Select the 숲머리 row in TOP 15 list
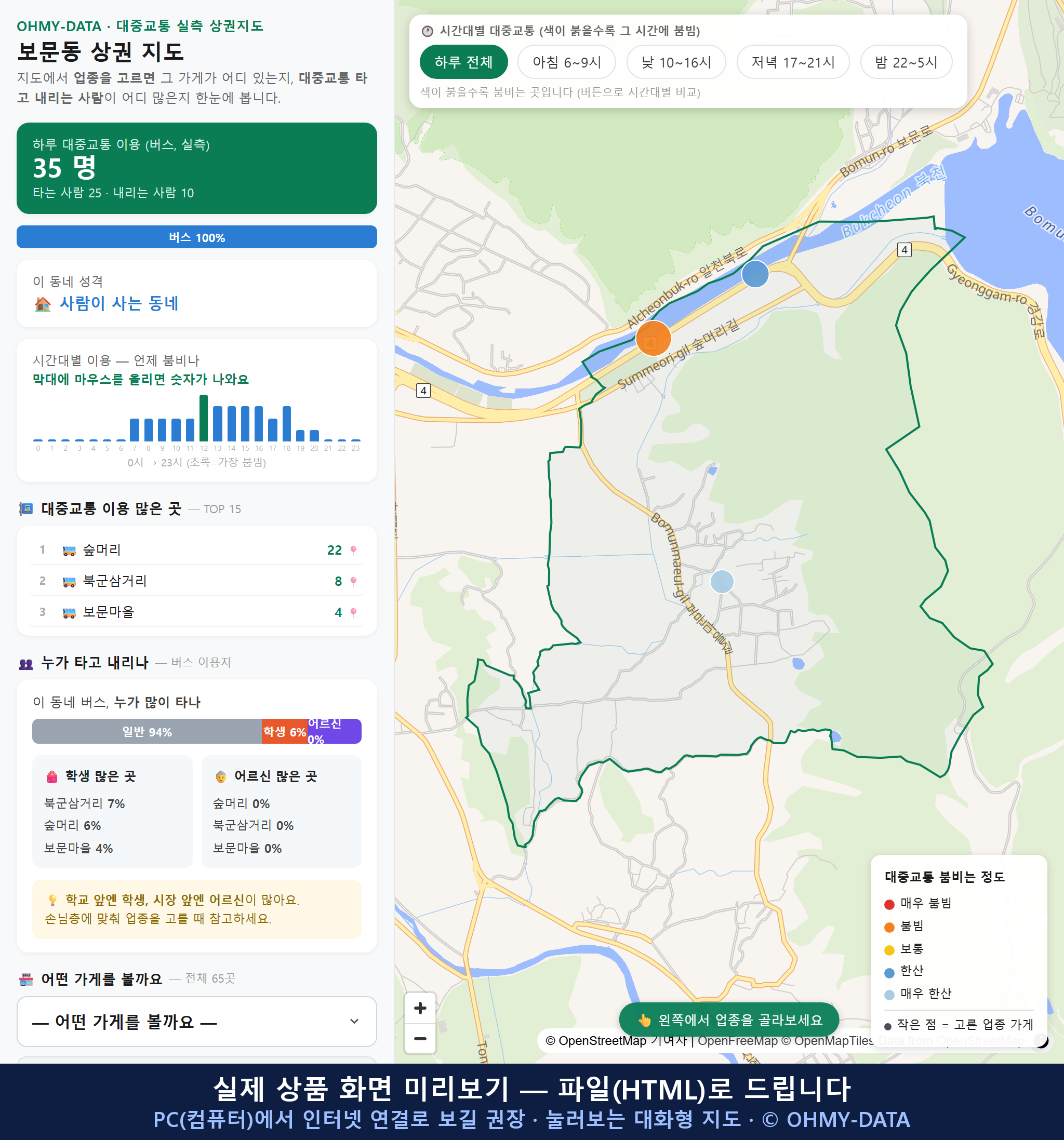This screenshot has height=1140, width=1064. point(197,550)
